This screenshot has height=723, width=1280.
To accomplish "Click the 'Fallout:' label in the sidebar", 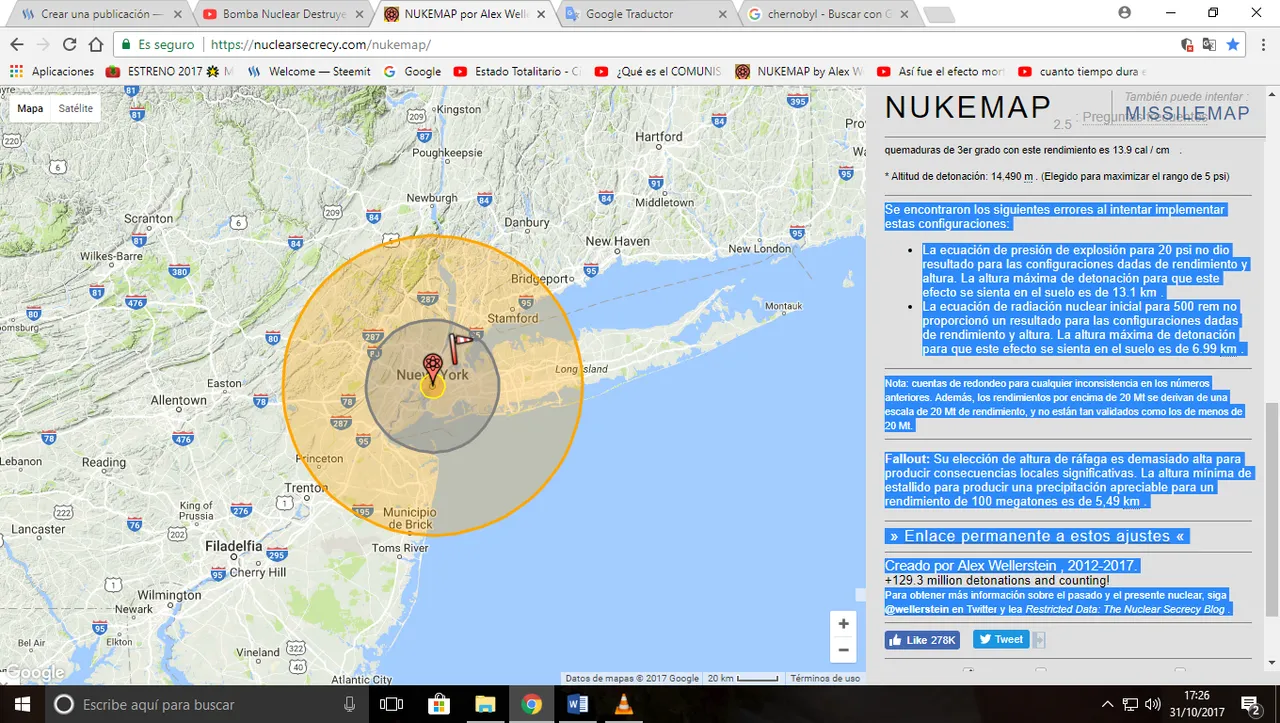I will click(x=907, y=458).
